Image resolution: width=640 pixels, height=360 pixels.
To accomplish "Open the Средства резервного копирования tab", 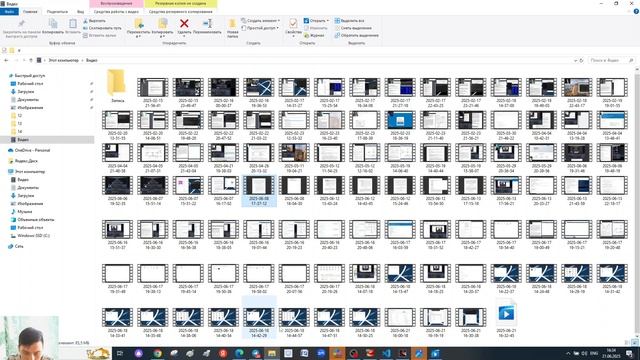I will [180, 12].
